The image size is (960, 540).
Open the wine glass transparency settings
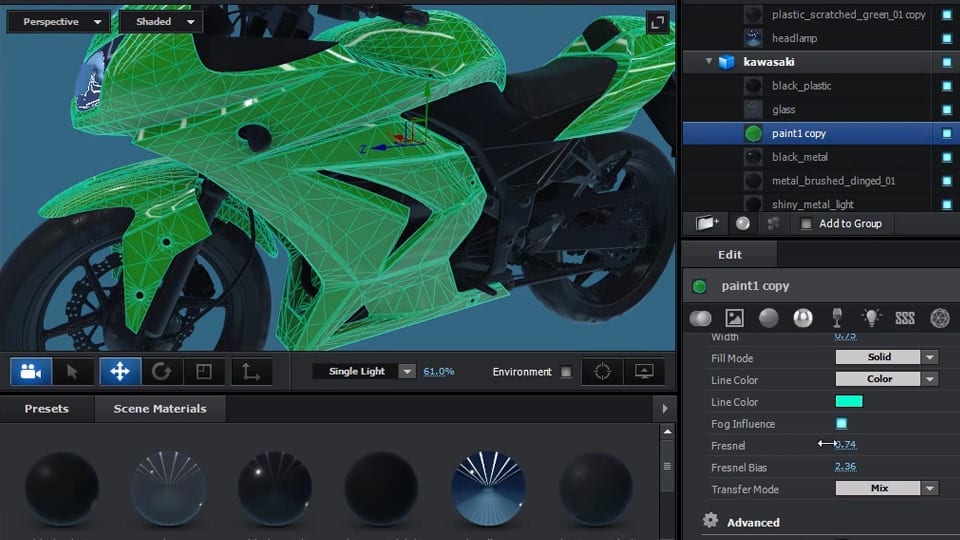point(837,318)
